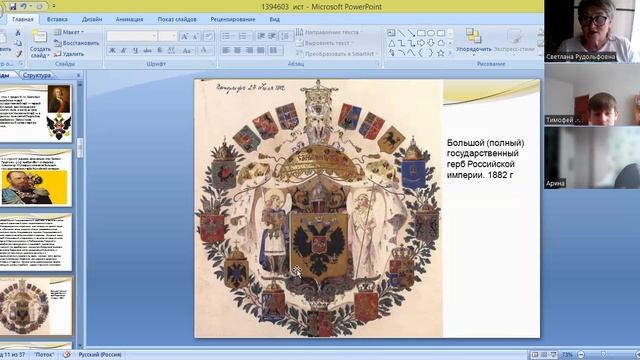Decrease font size with the small A button
The width and height of the screenshot is (640, 360).
(196, 36)
